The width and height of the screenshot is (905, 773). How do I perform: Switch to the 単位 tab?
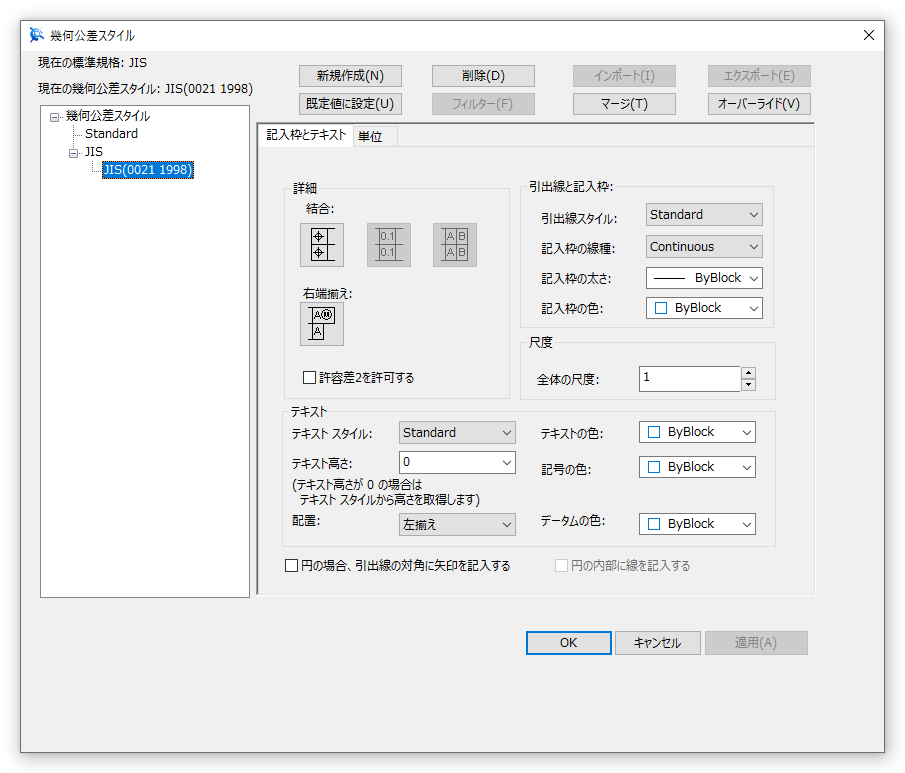click(370, 136)
